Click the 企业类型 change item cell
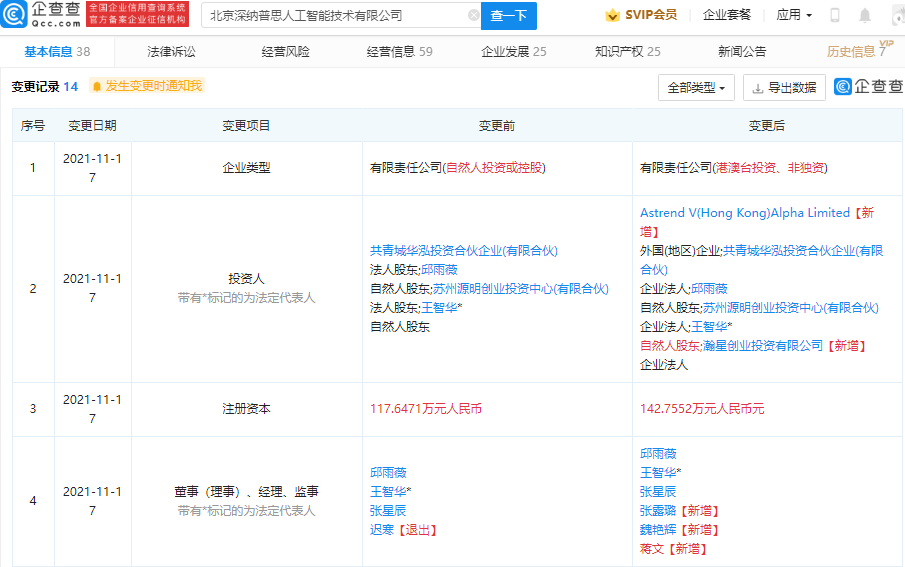The height and width of the screenshot is (567, 905). 246,168
